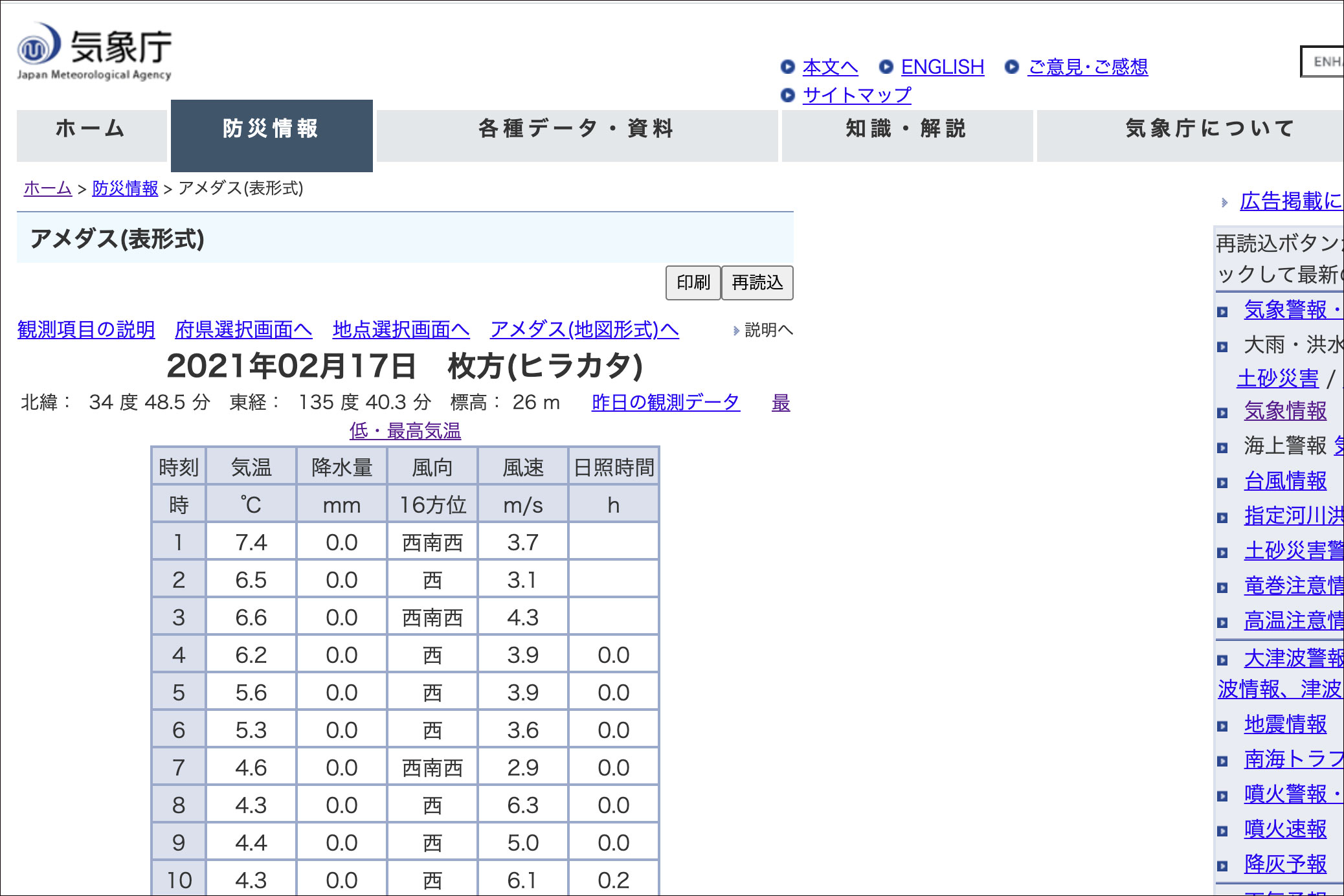Open 観測項目の説明 link
1344x896 pixels.
86,330
